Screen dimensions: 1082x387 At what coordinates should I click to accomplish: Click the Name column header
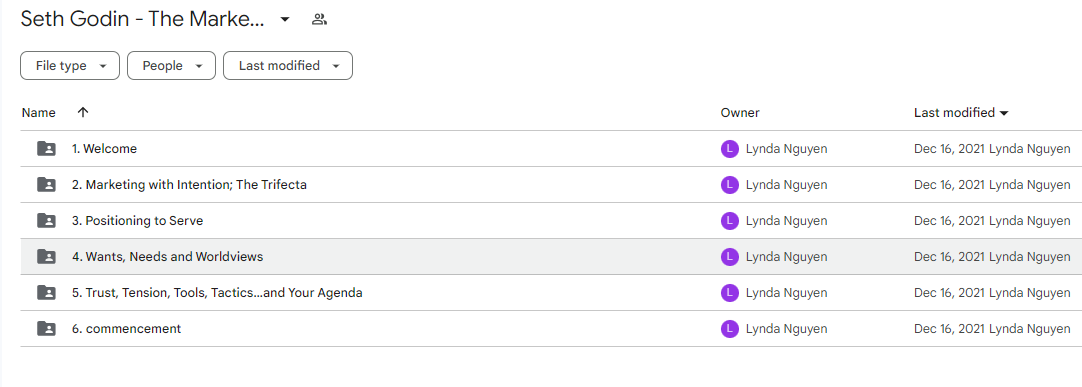(x=39, y=112)
